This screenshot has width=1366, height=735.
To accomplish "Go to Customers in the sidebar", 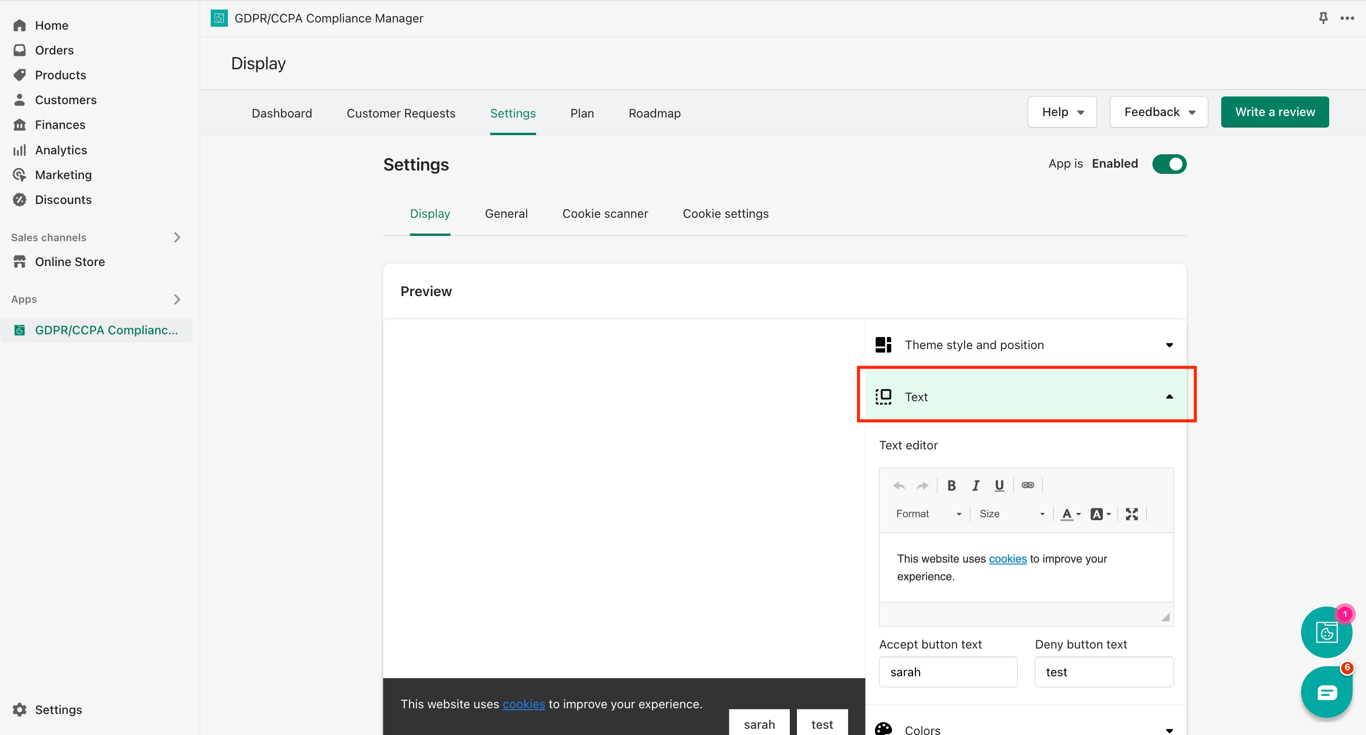I will (x=66, y=100).
